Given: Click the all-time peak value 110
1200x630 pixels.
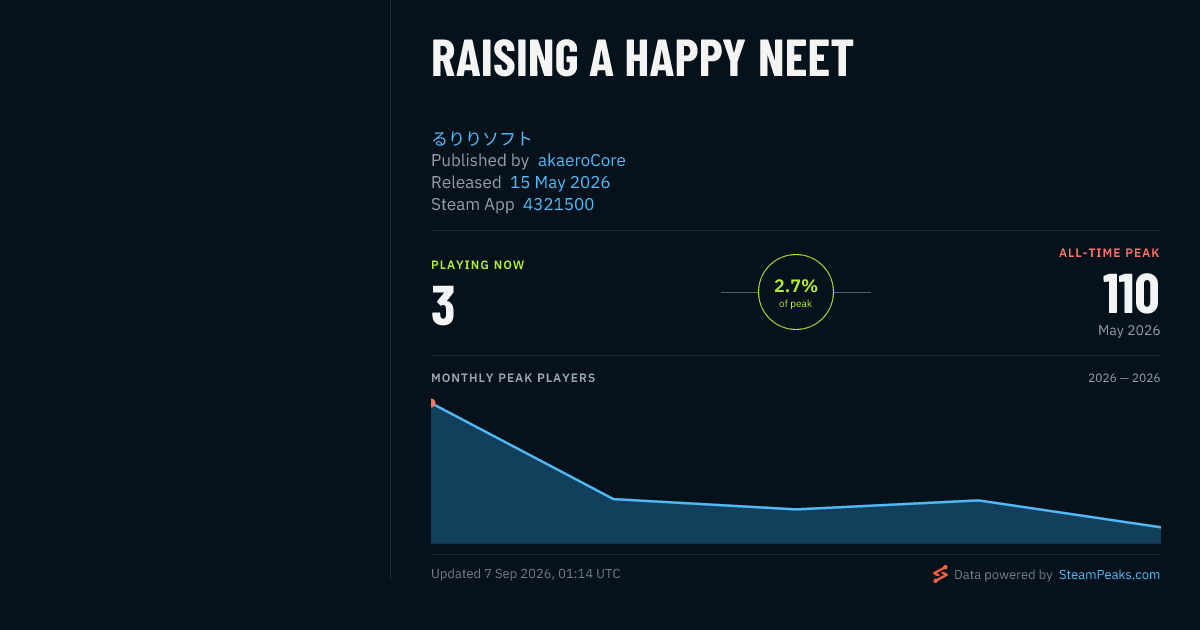Looking at the screenshot, I should [1131, 295].
